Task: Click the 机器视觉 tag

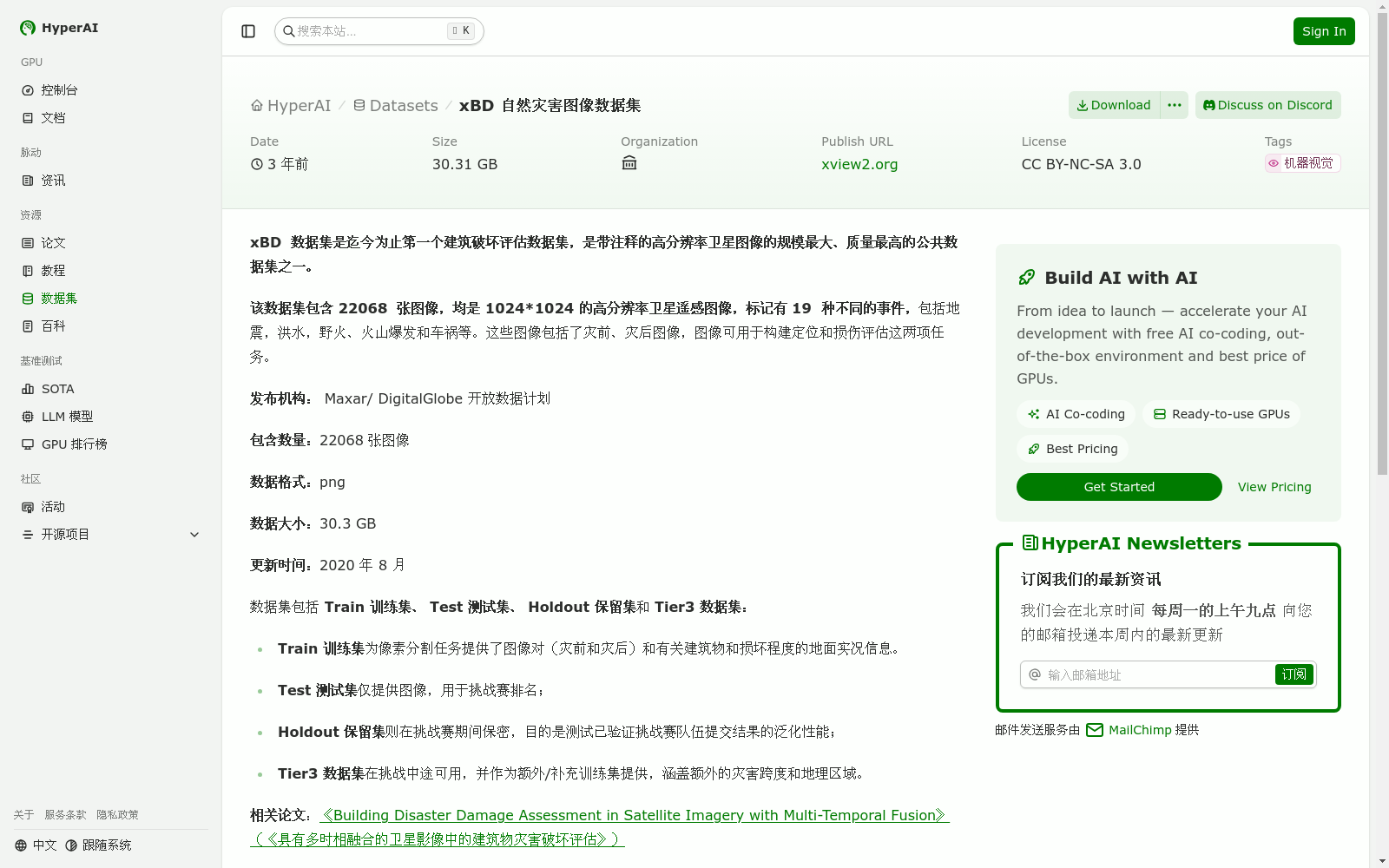Action: pyautogui.click(x=1302, y=163)
